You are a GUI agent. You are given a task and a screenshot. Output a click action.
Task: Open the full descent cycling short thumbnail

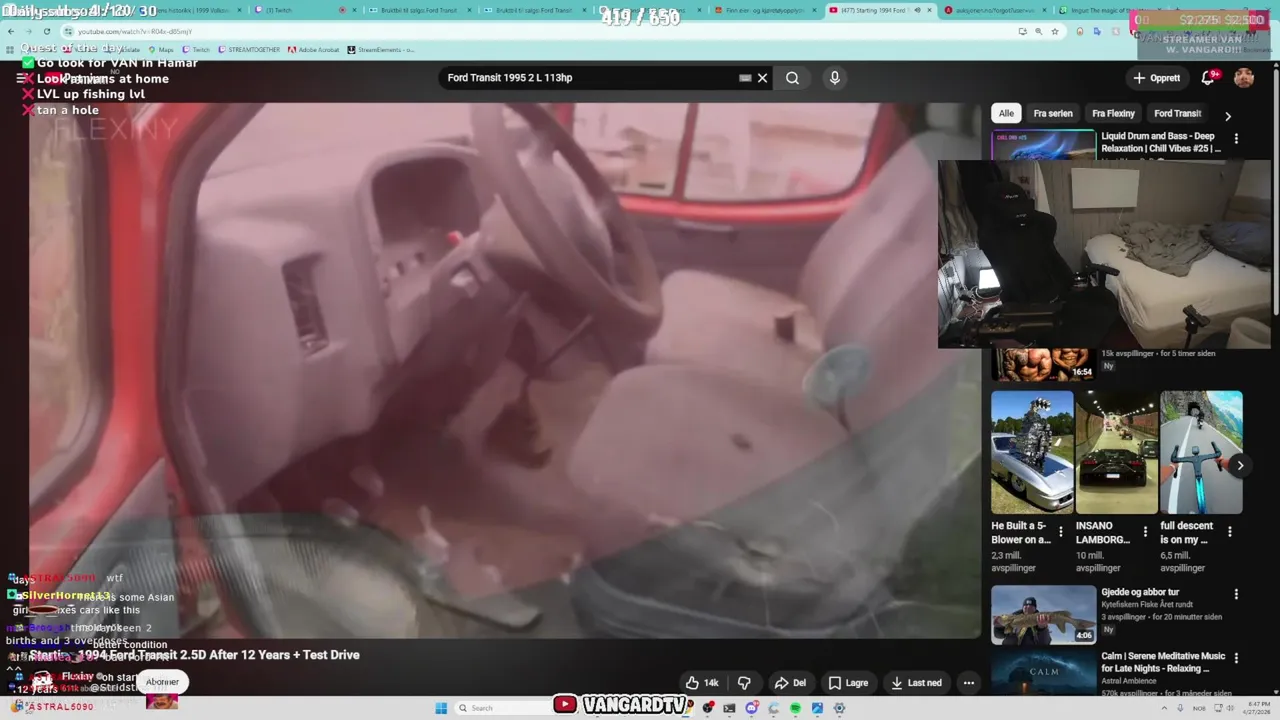tap(1201, 452)
